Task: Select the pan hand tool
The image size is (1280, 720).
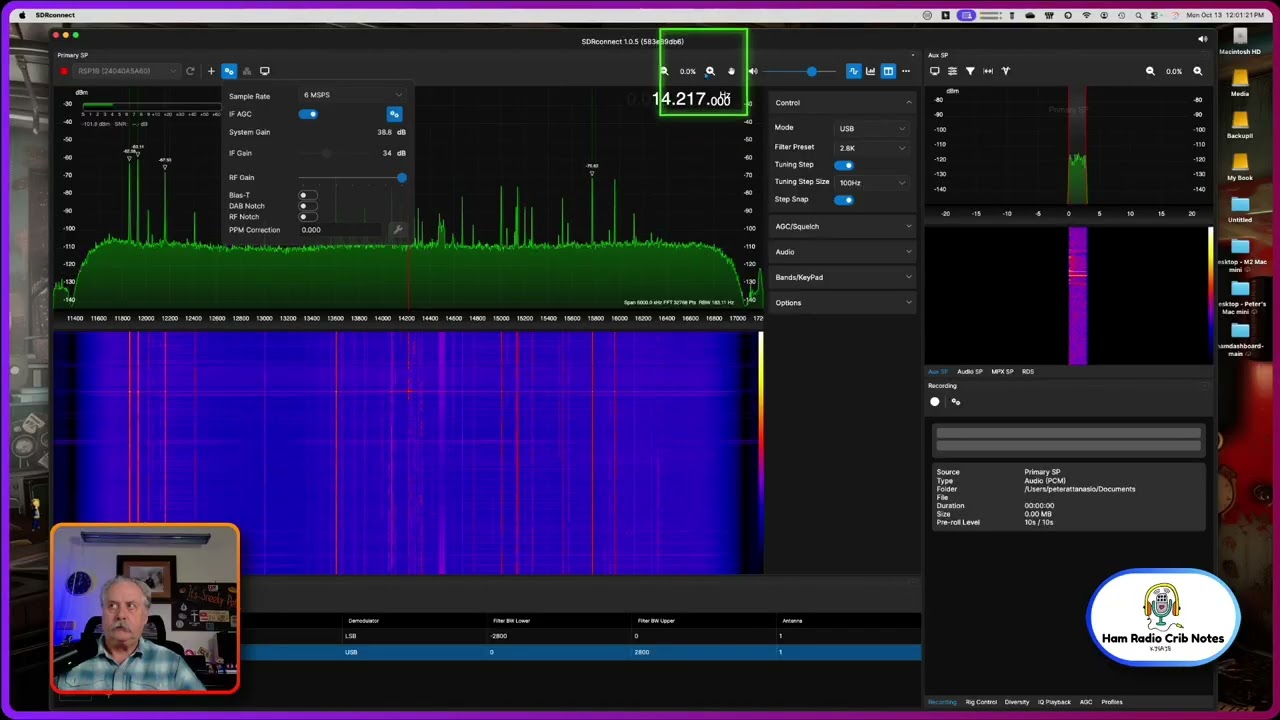Action: (x=731, y=71)
